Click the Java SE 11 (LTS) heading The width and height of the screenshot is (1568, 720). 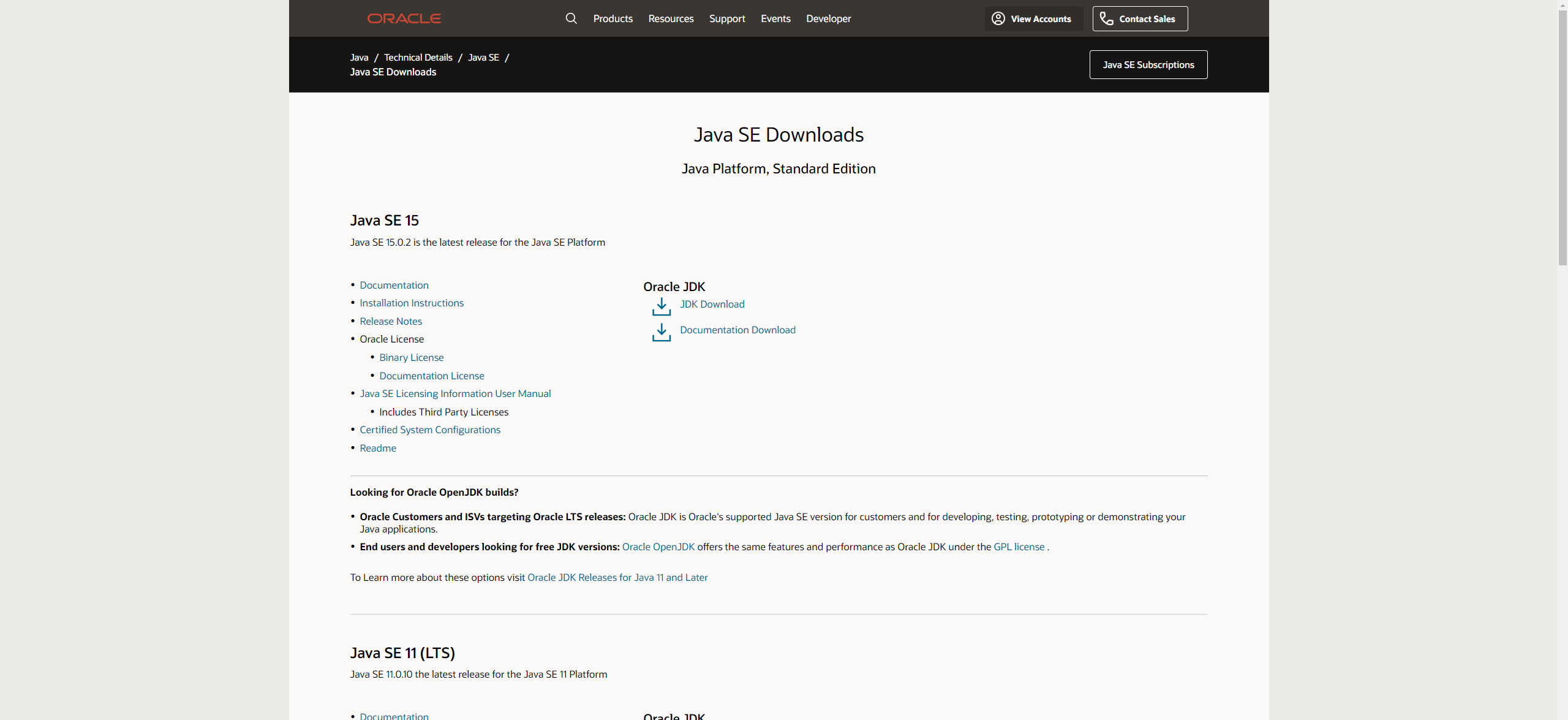[402, 653]
